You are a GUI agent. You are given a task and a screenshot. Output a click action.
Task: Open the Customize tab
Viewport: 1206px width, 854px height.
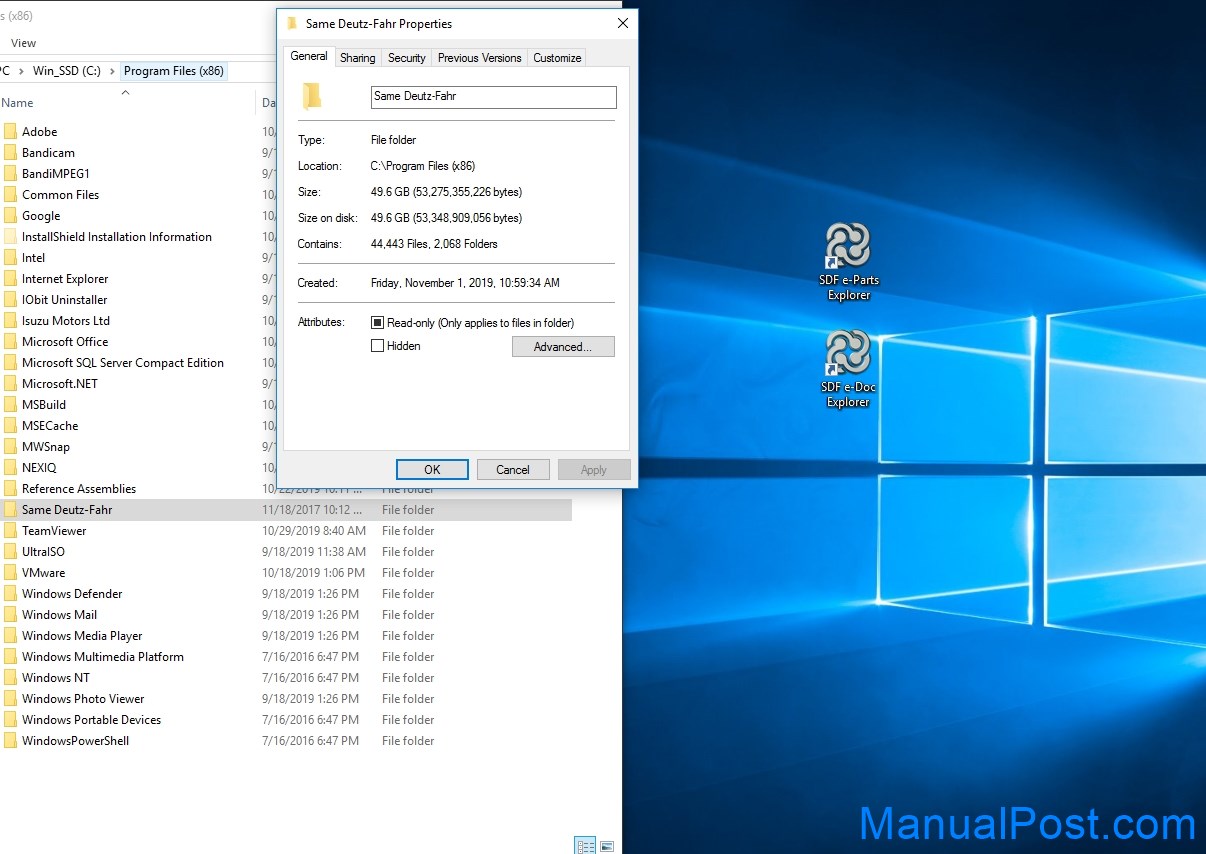point(557,58)
